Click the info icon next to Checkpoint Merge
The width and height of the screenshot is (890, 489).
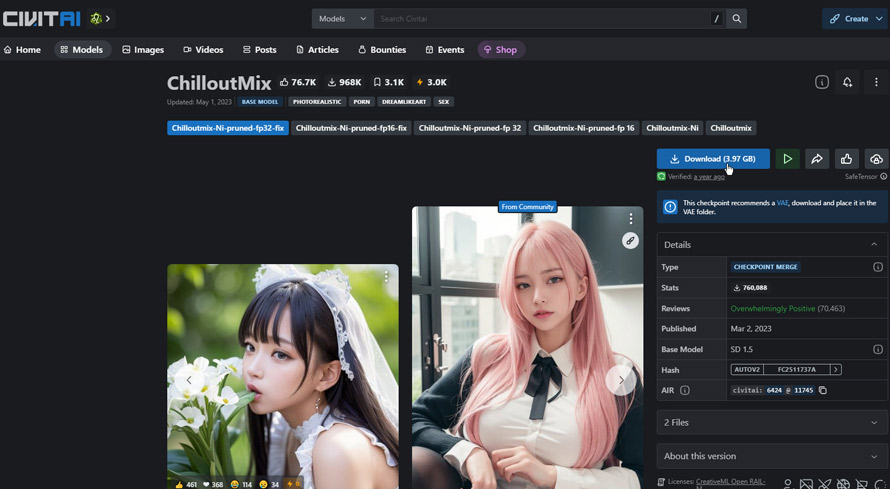(x=877, y=267)
